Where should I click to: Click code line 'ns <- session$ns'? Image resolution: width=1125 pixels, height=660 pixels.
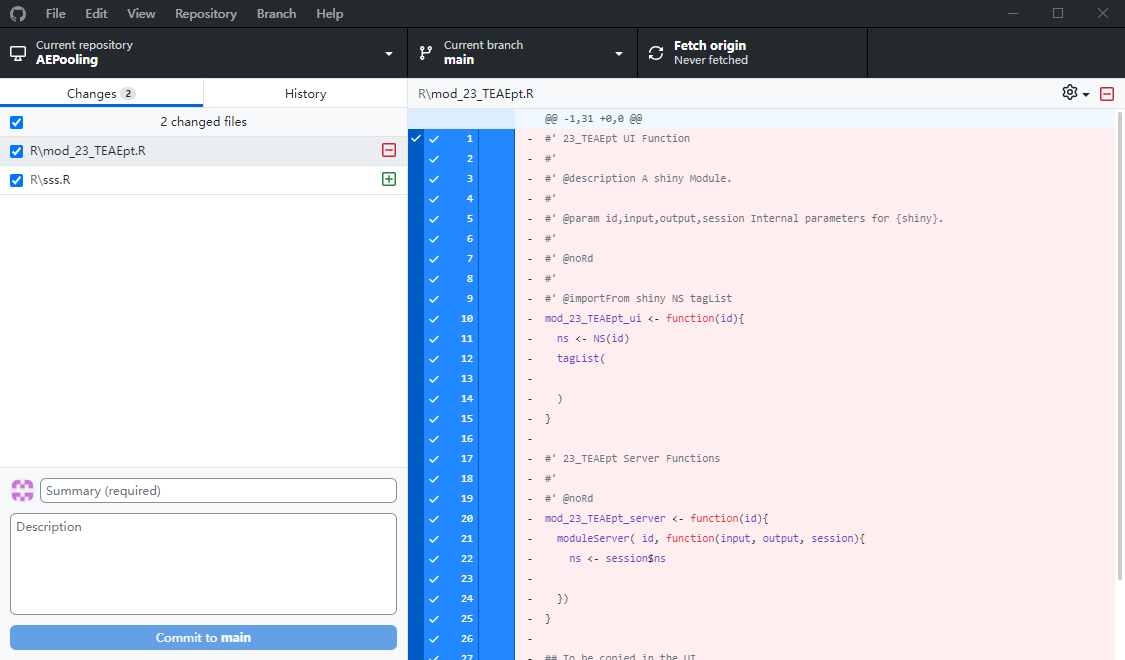[x=617, y=558]
